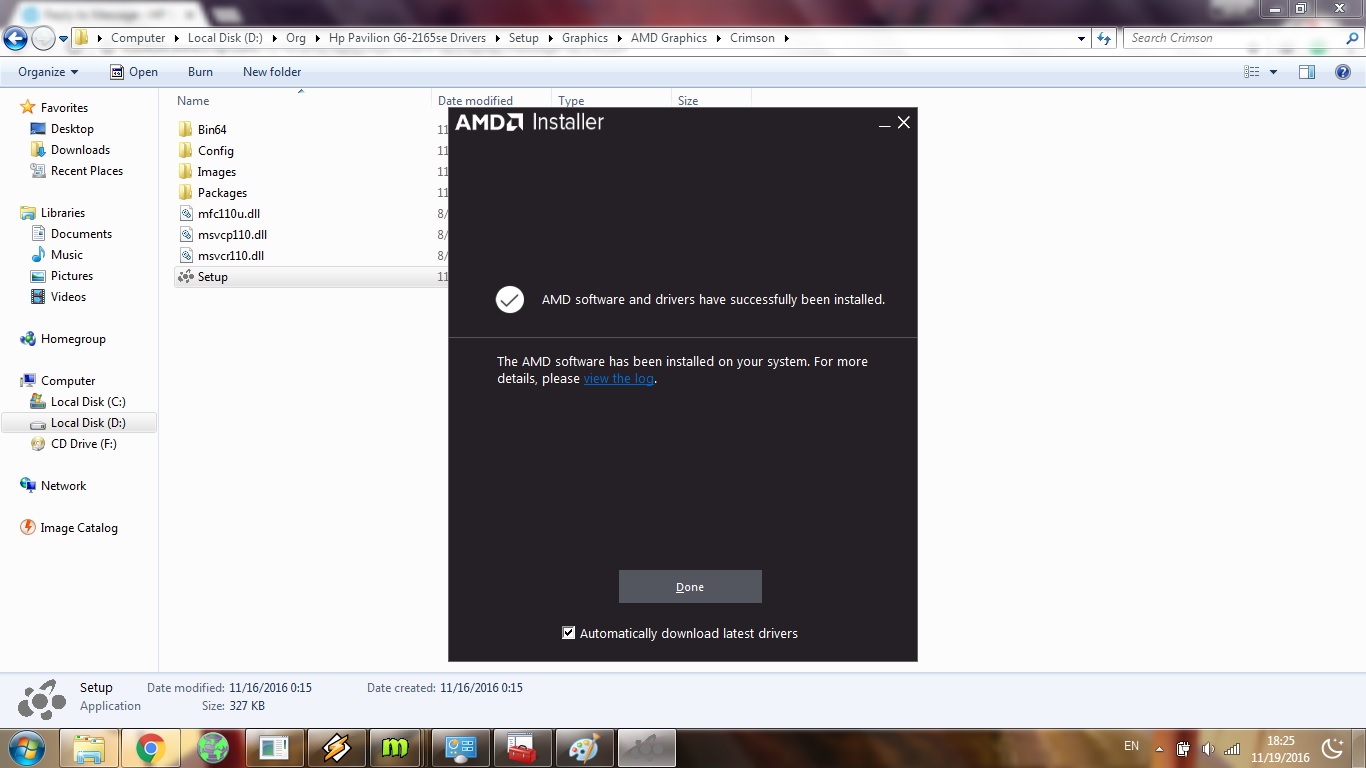Click Burn in the Explorer toolbar
The image size is (1366, 768).
tap(200, 72)
